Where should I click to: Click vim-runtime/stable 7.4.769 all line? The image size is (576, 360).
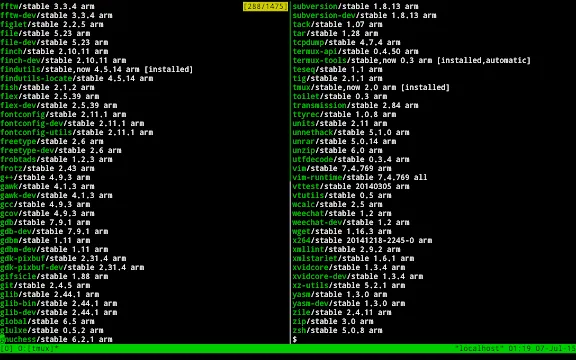pyautogui.click(x=360, y=177)
